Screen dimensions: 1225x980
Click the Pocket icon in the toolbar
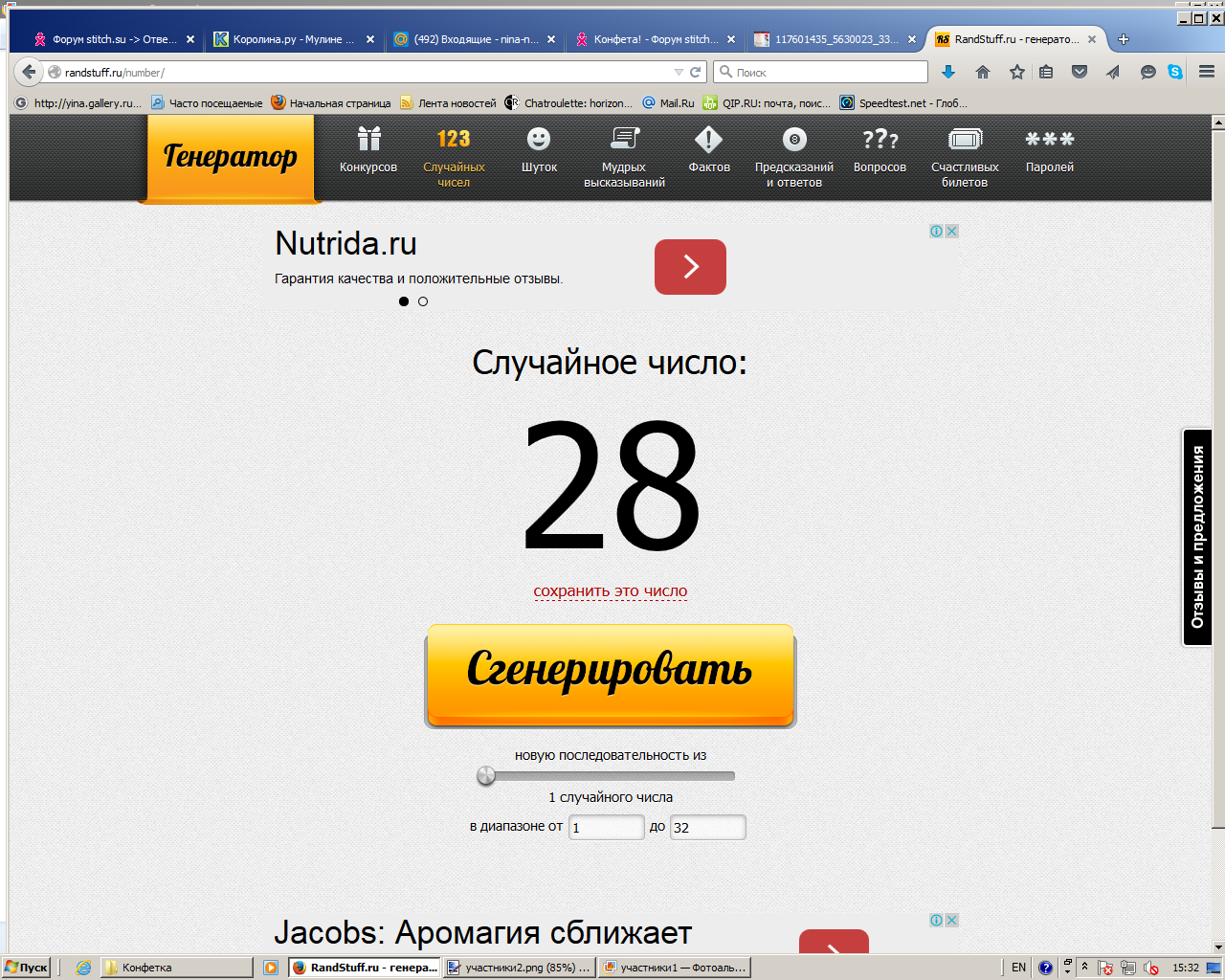point(1080,72)
